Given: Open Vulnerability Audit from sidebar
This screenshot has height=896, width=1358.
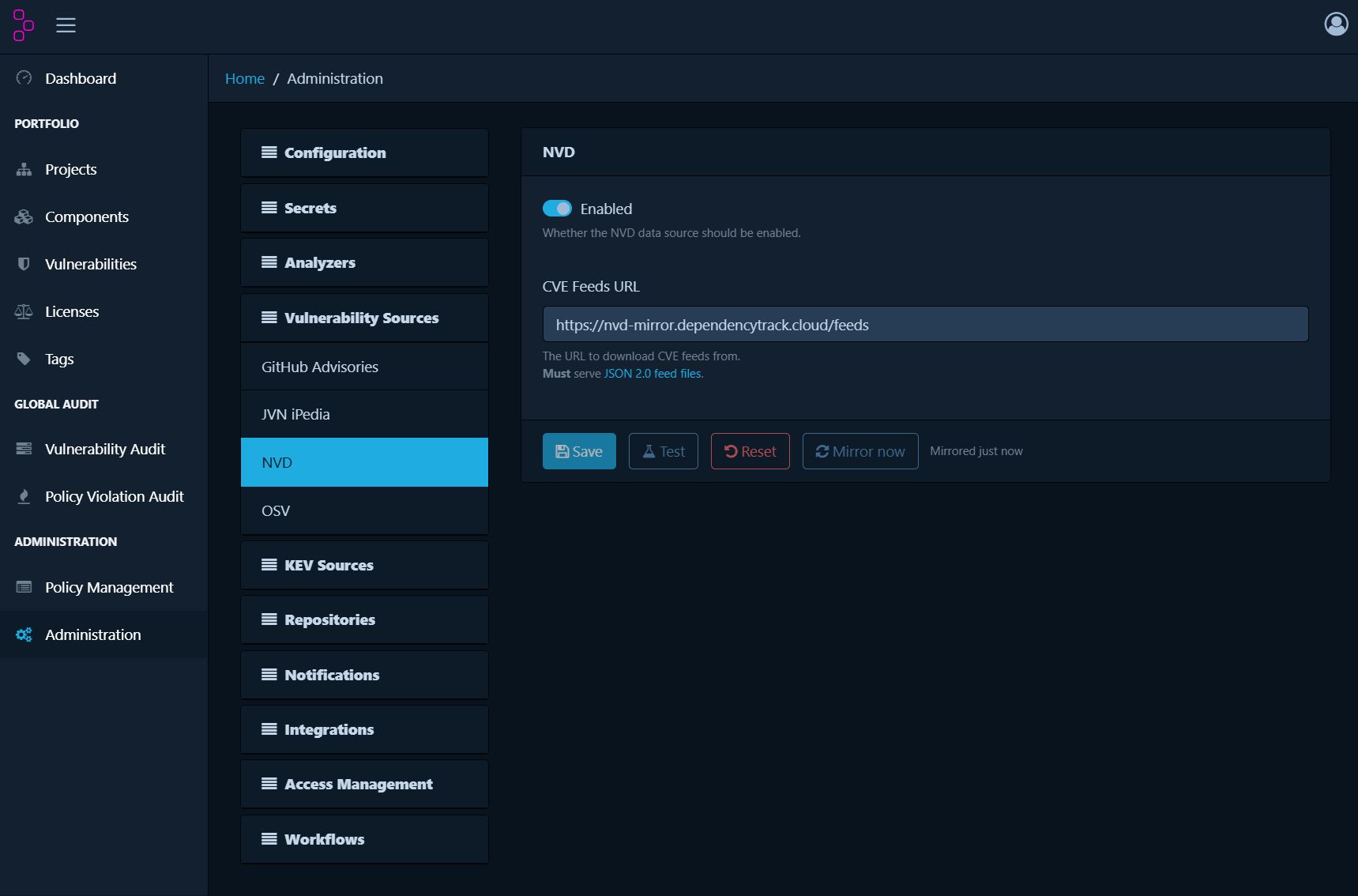Looking at the screenshot, I should tap(103, 449).
